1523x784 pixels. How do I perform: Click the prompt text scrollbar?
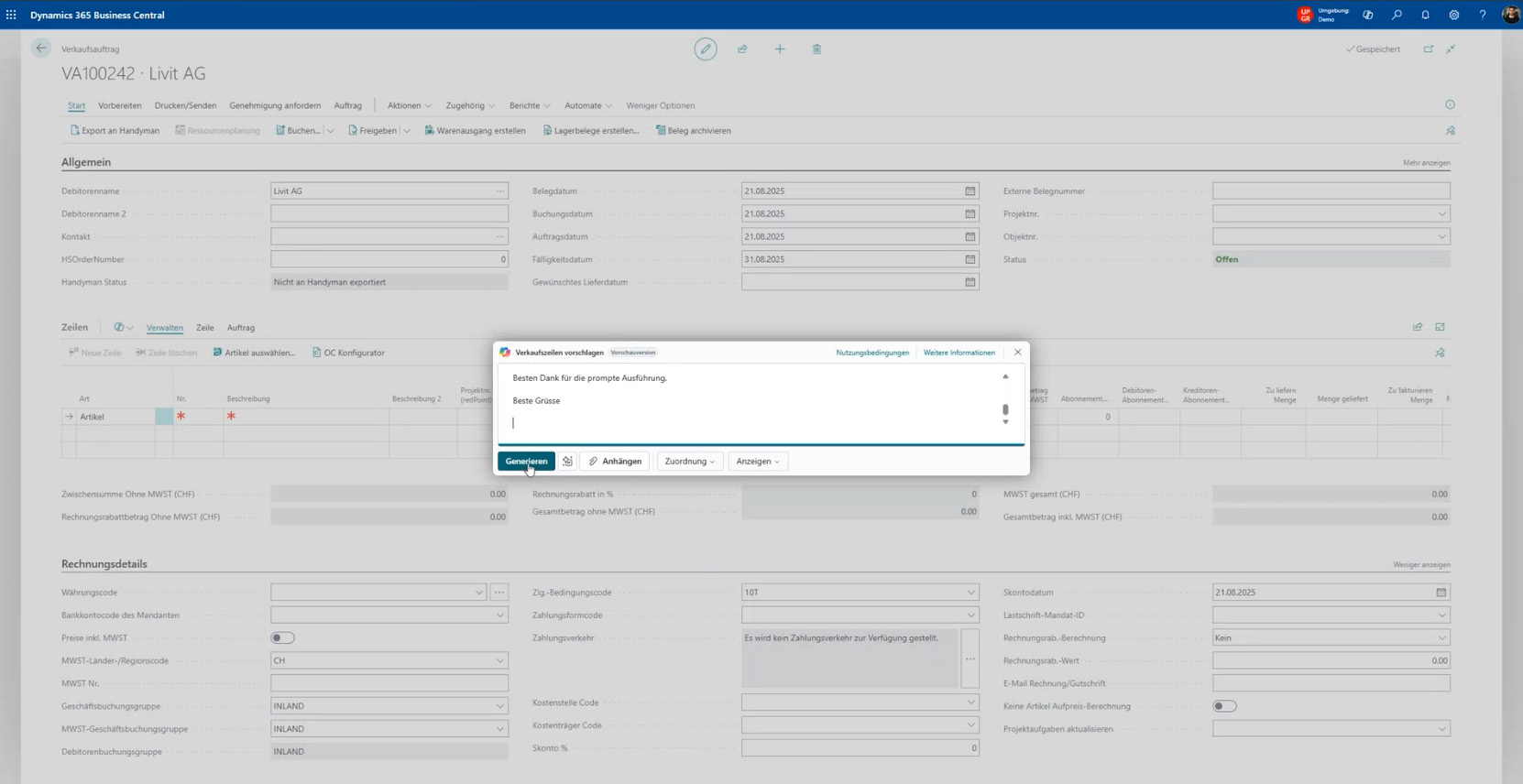[1005, 409]
